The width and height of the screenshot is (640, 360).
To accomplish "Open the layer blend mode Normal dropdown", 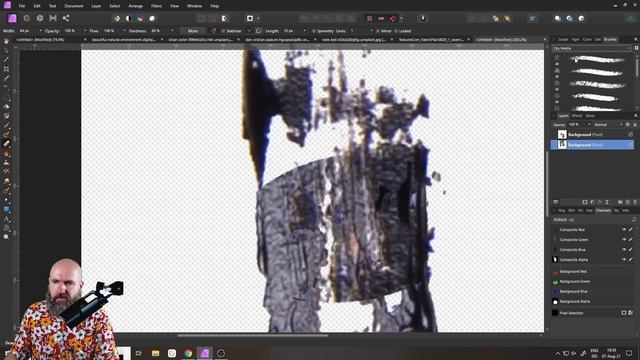I will [608, 124].
